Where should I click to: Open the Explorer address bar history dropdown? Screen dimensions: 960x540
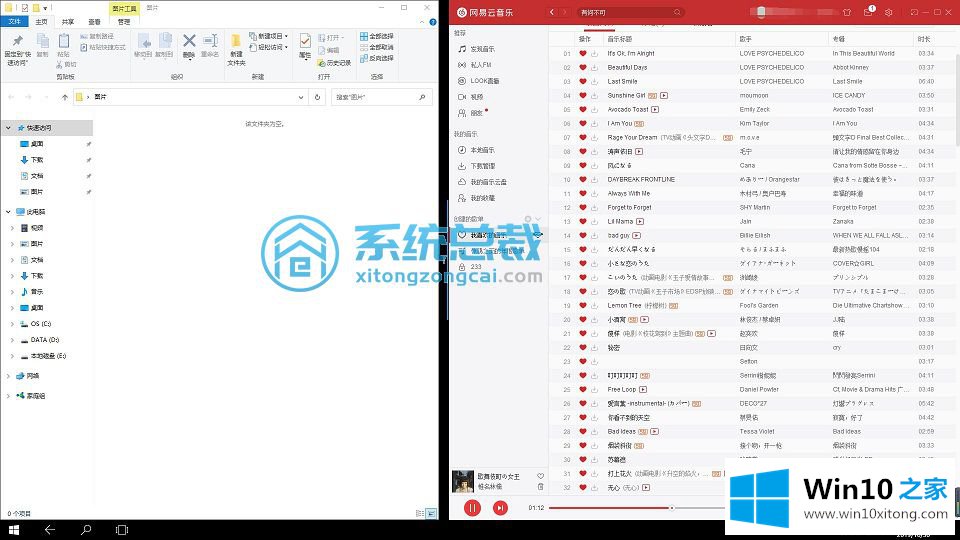click(301, 97)
